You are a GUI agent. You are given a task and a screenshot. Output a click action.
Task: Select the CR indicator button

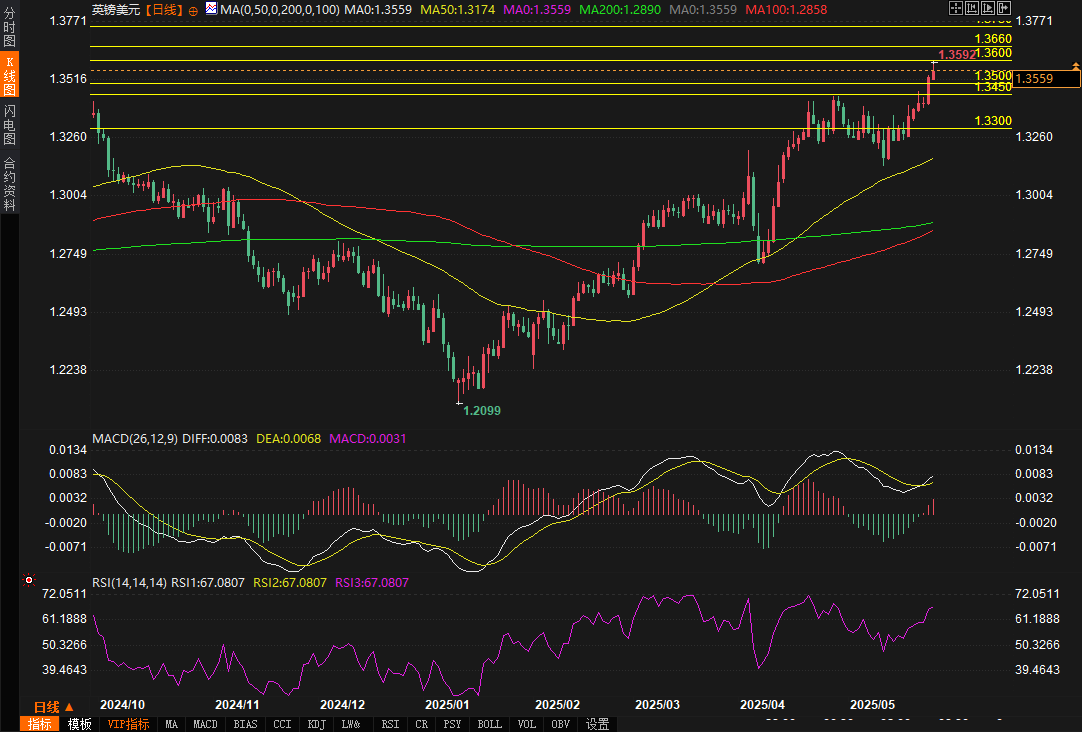point(421,724)
